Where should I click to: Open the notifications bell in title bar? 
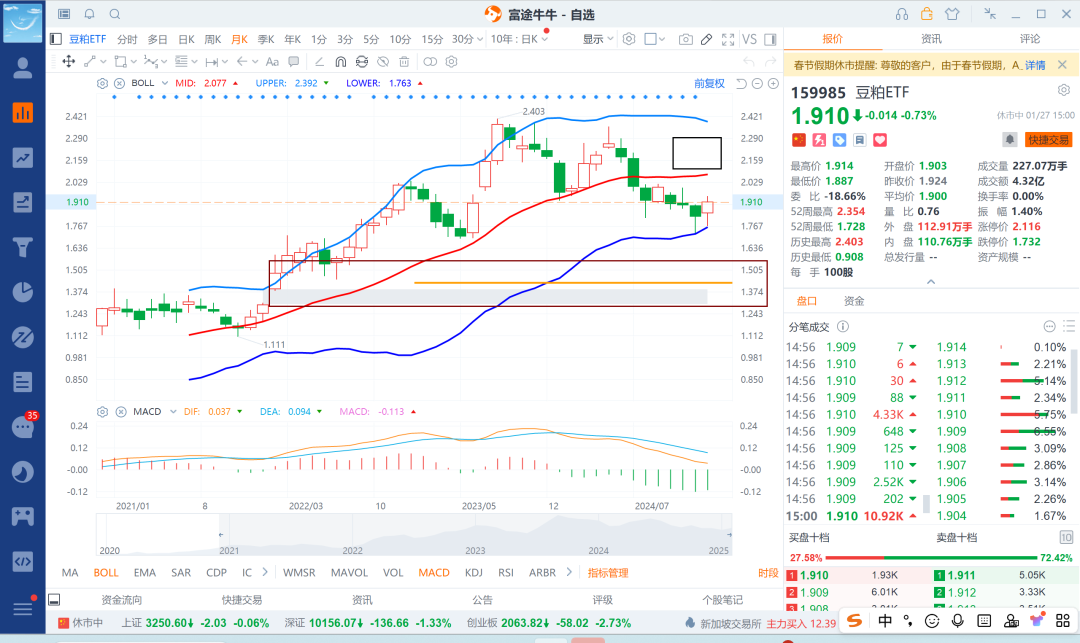tap(90, 14)
